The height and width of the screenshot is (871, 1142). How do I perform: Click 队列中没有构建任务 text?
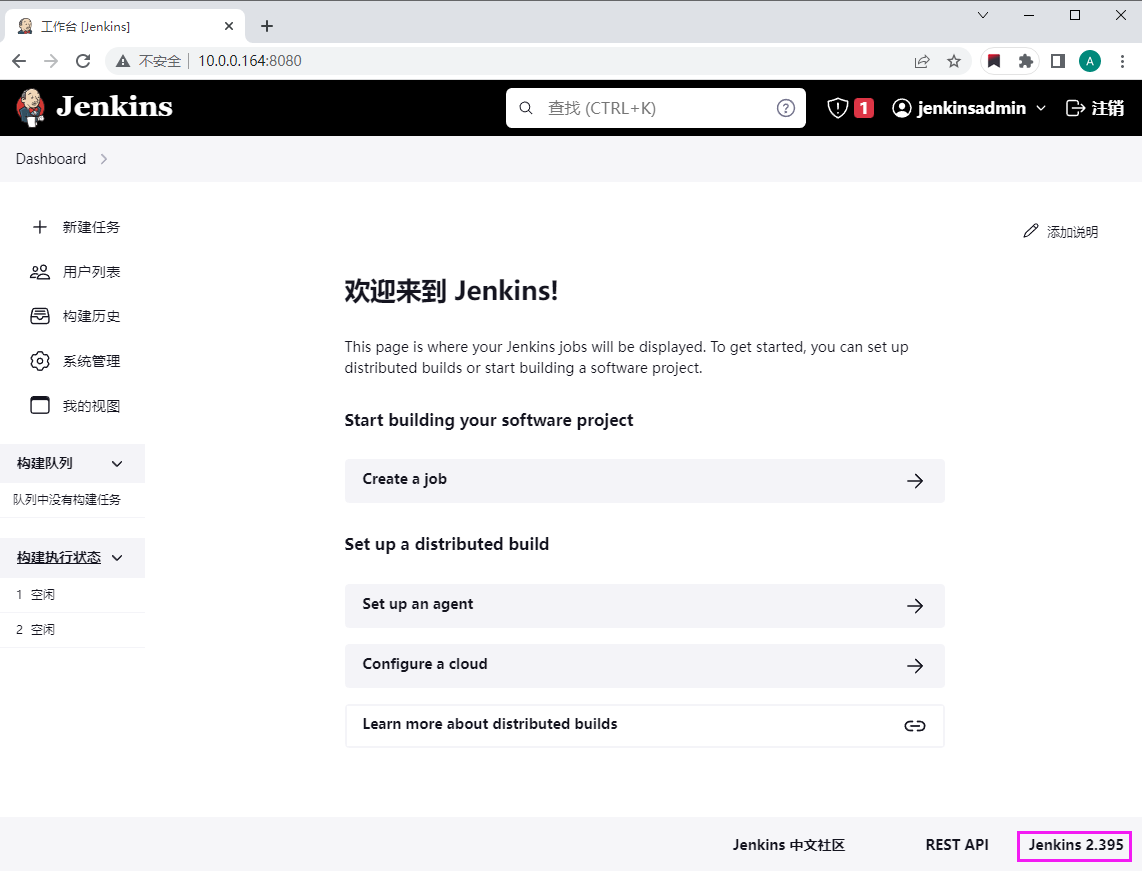coord(67,500)
